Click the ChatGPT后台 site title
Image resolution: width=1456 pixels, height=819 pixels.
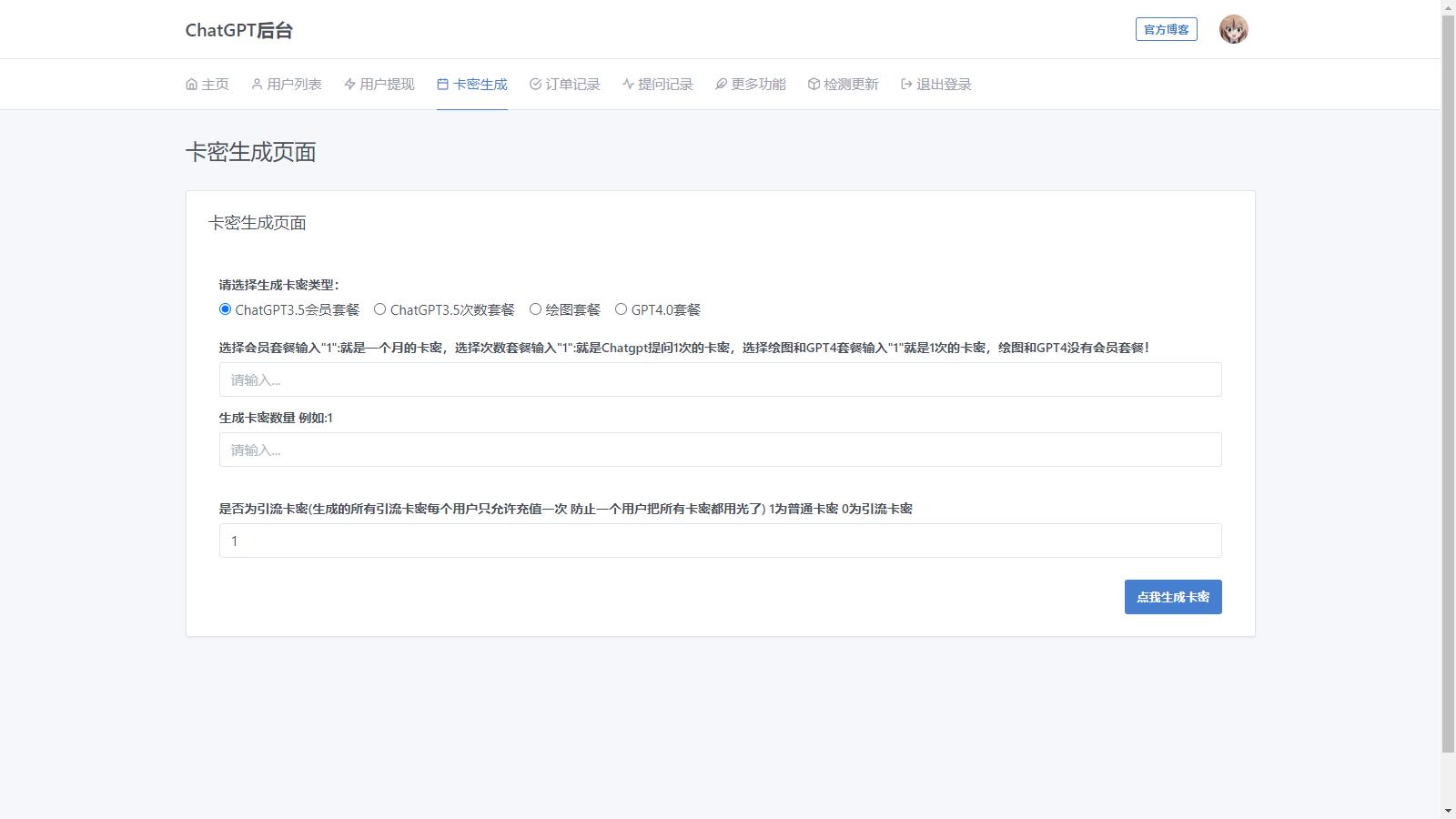[x=238, y=30]
